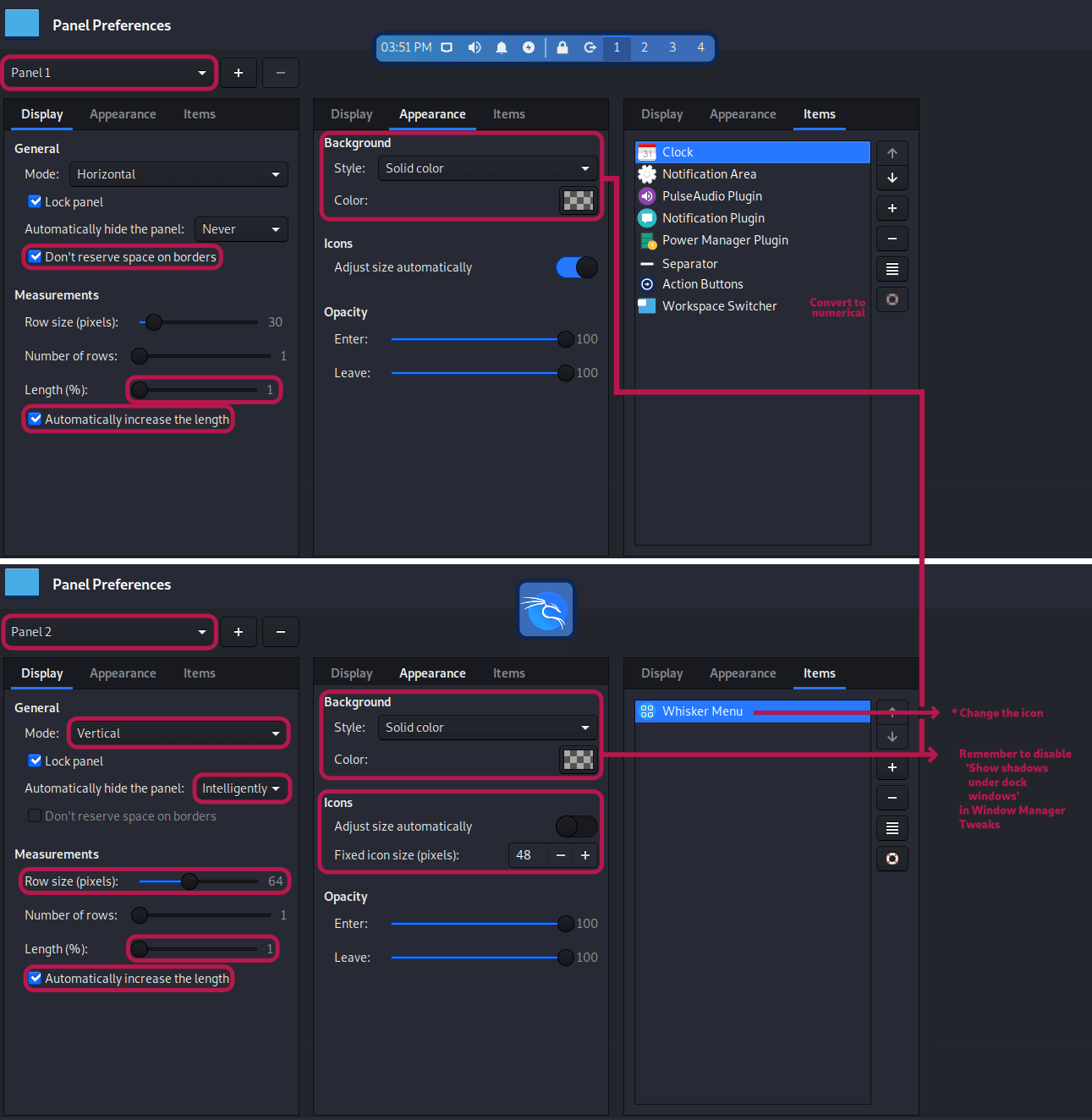This screenshot has width=1092, height=1120.
Task: Click the Power Manager Plugin icon
Action: click(647, 240)
